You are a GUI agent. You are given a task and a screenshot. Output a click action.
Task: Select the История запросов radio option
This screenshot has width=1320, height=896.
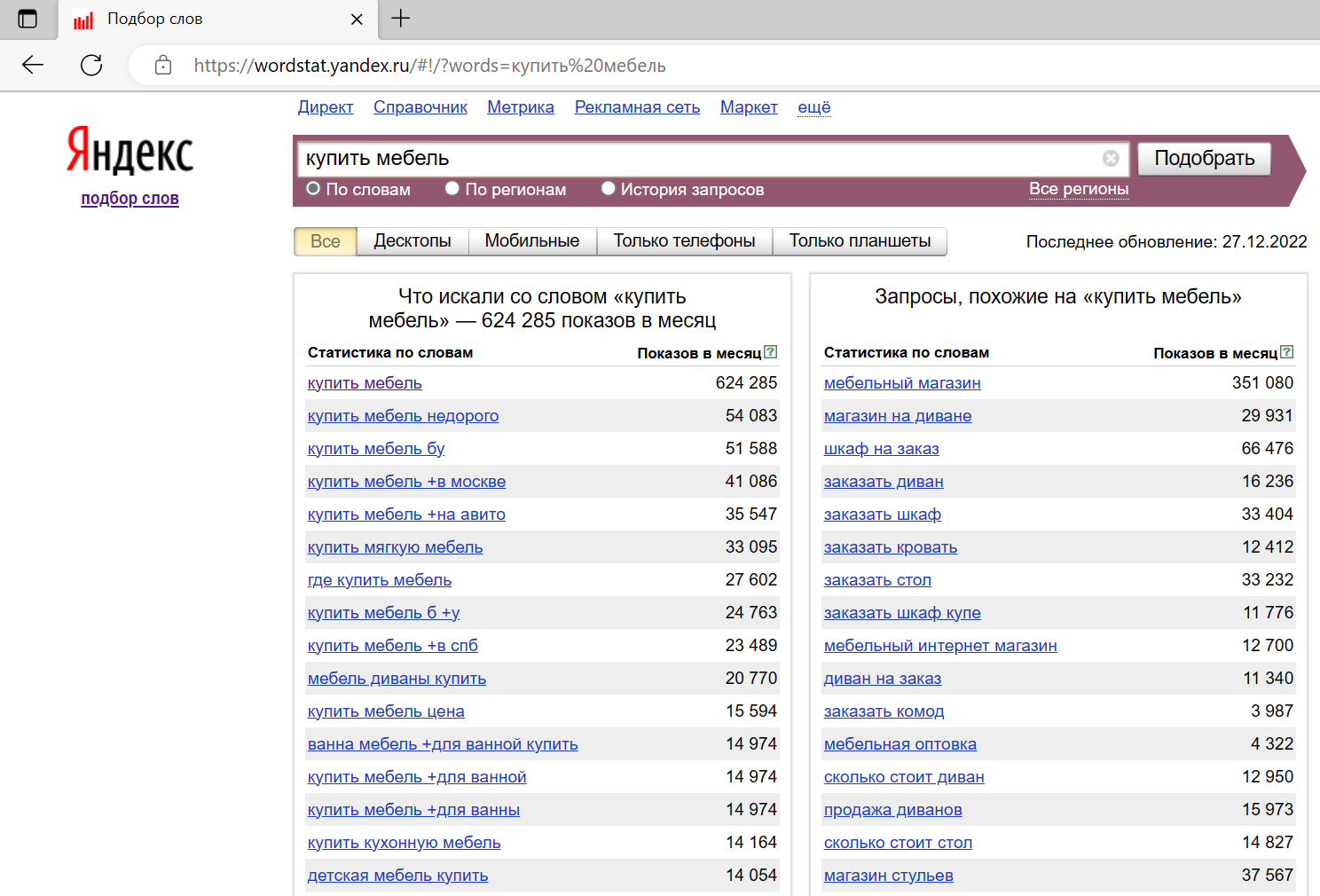pyautogui.click(x=608, y=188)
